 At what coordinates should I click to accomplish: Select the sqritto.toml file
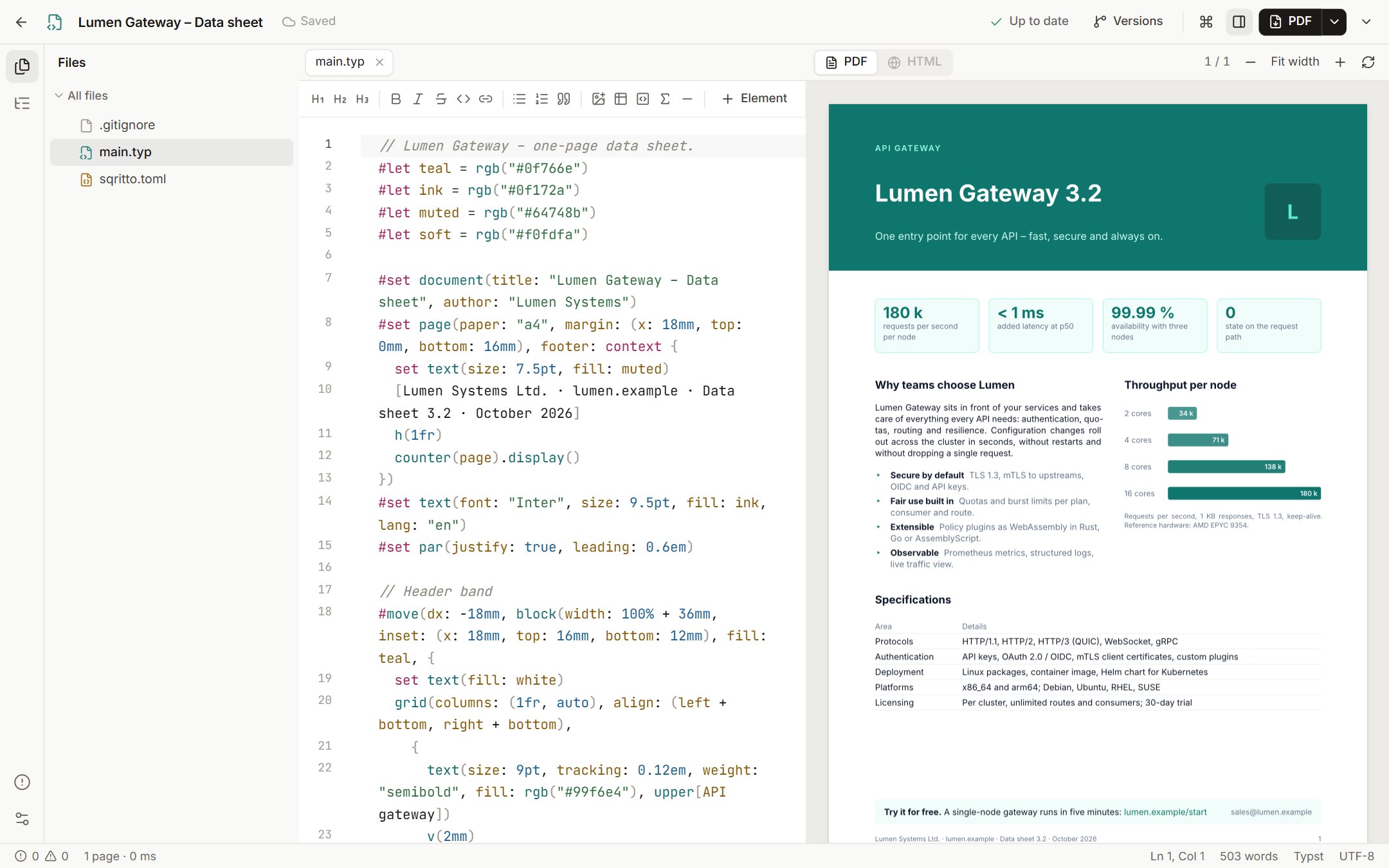click(x=172, y=179)
